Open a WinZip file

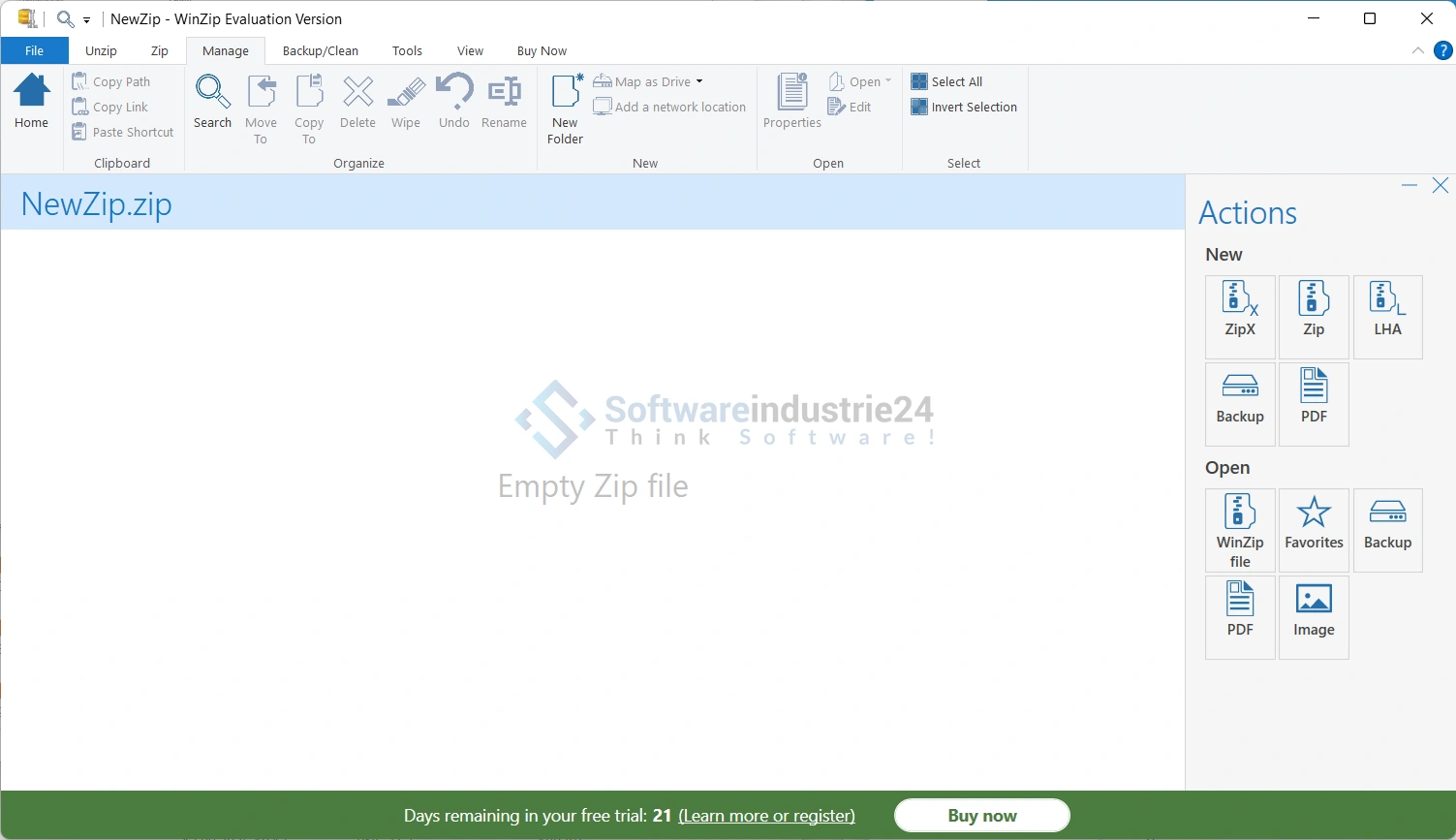(1240, 529)
